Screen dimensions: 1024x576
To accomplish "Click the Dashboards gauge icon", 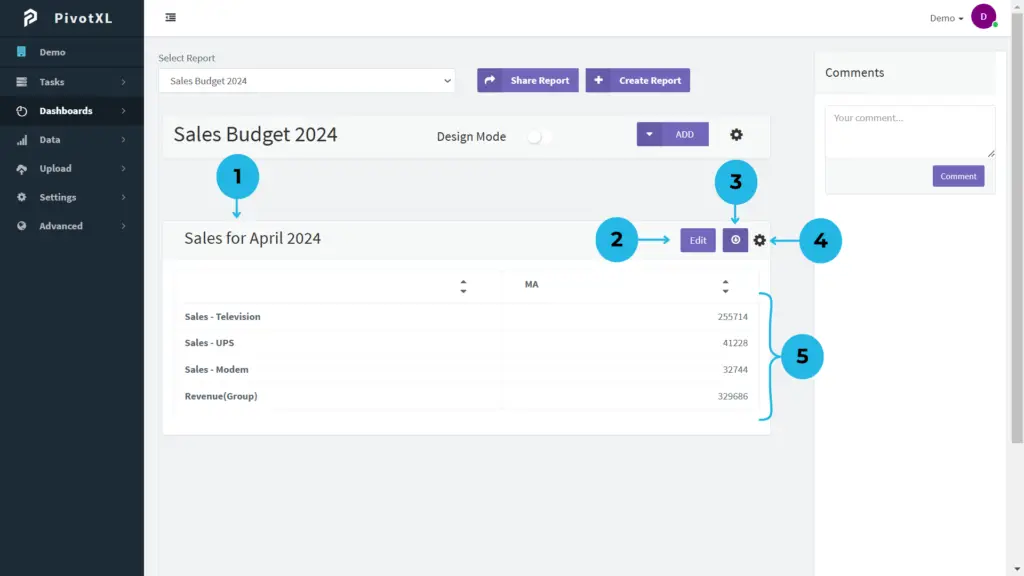I will click(22, 111).
